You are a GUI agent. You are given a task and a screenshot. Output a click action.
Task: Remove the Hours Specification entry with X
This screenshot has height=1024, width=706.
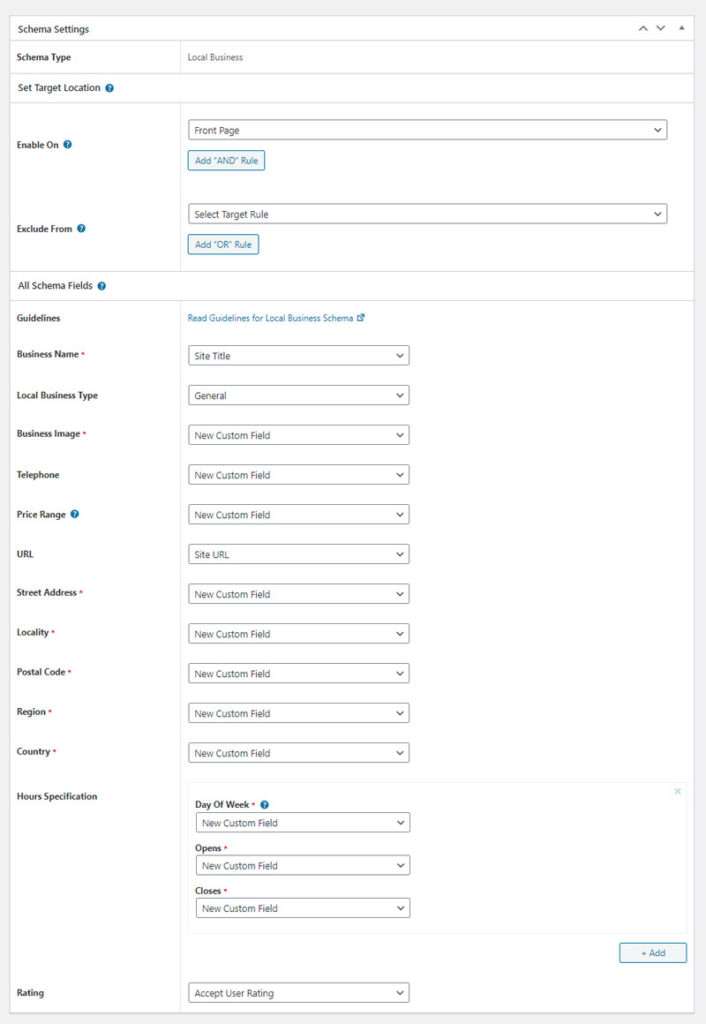[x=677, y=791]
